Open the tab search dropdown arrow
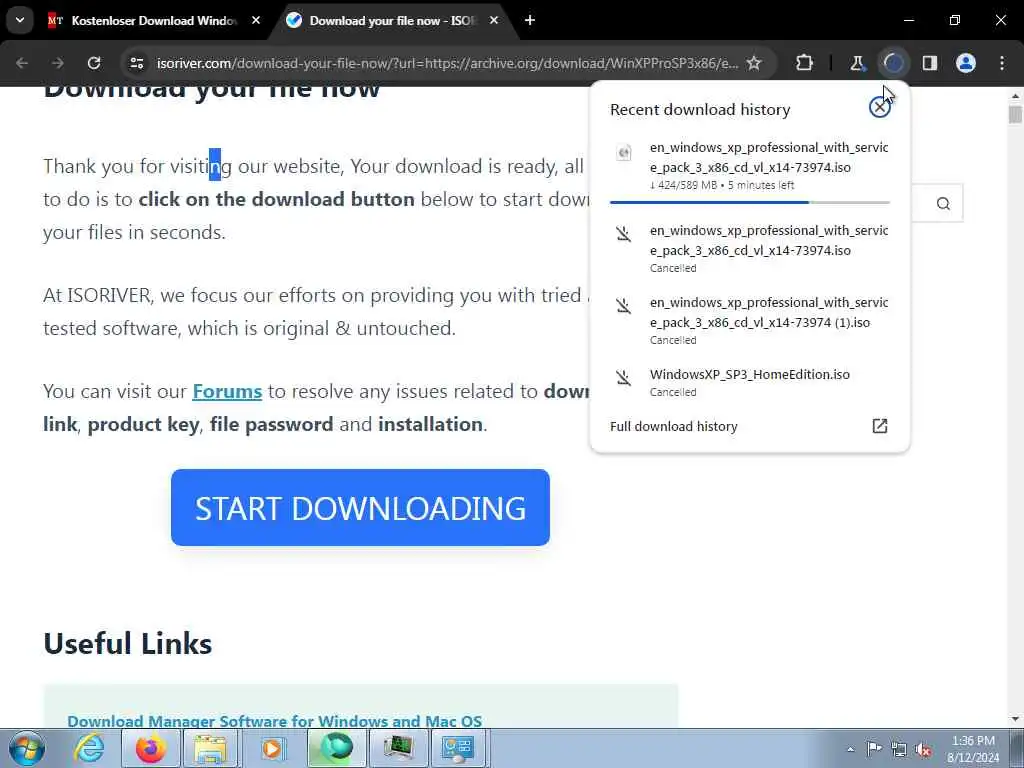The image size is (1024, 768). (x=20, y=20)
